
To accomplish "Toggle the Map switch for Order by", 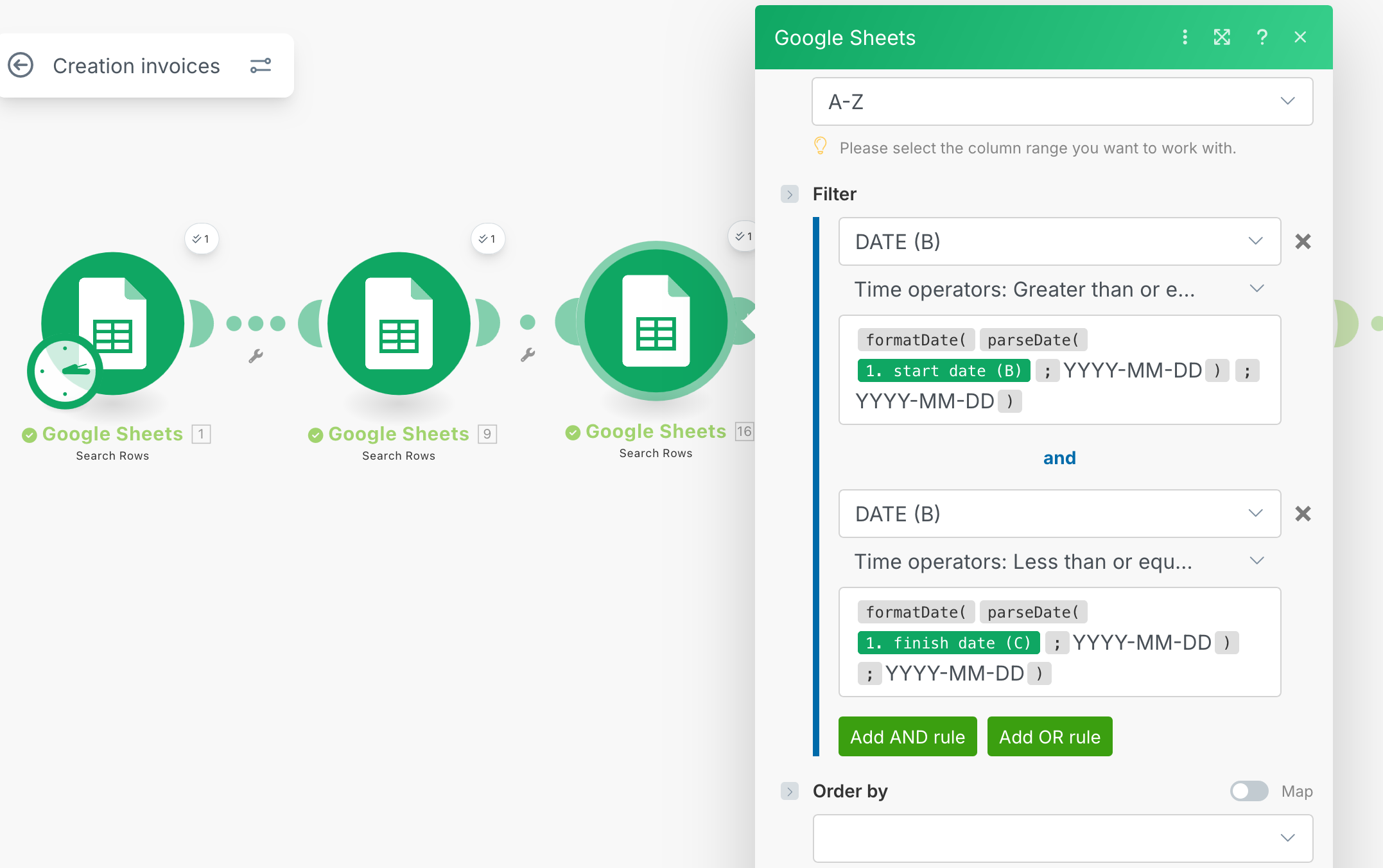I will coord(1249,791).
